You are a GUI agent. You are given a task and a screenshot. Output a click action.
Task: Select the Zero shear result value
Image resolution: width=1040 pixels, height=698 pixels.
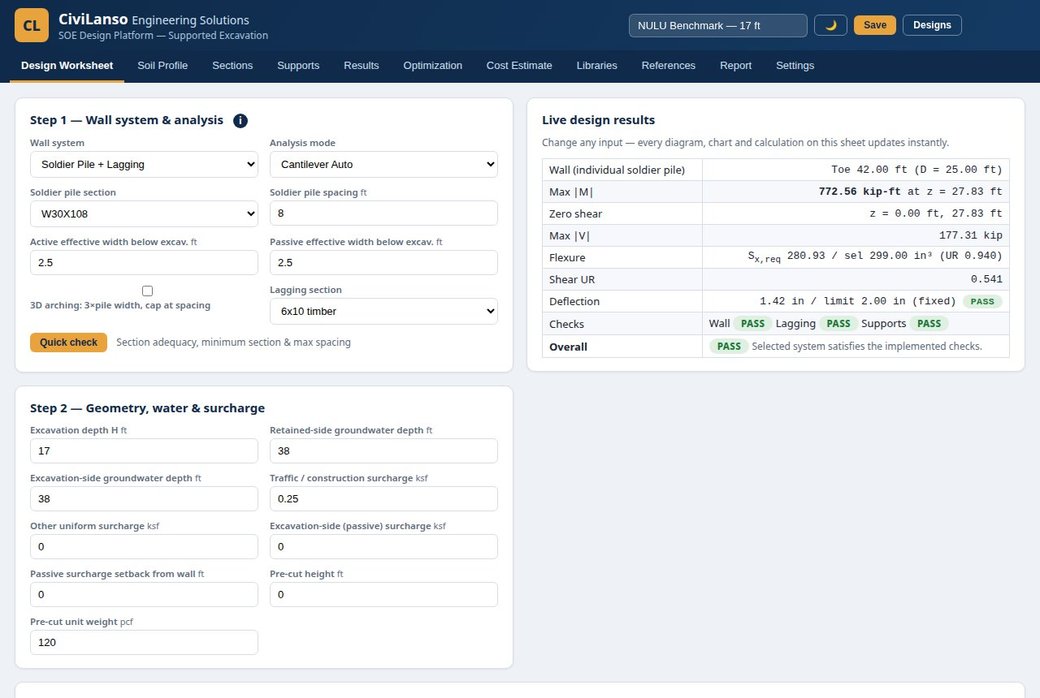coord(936,214)
